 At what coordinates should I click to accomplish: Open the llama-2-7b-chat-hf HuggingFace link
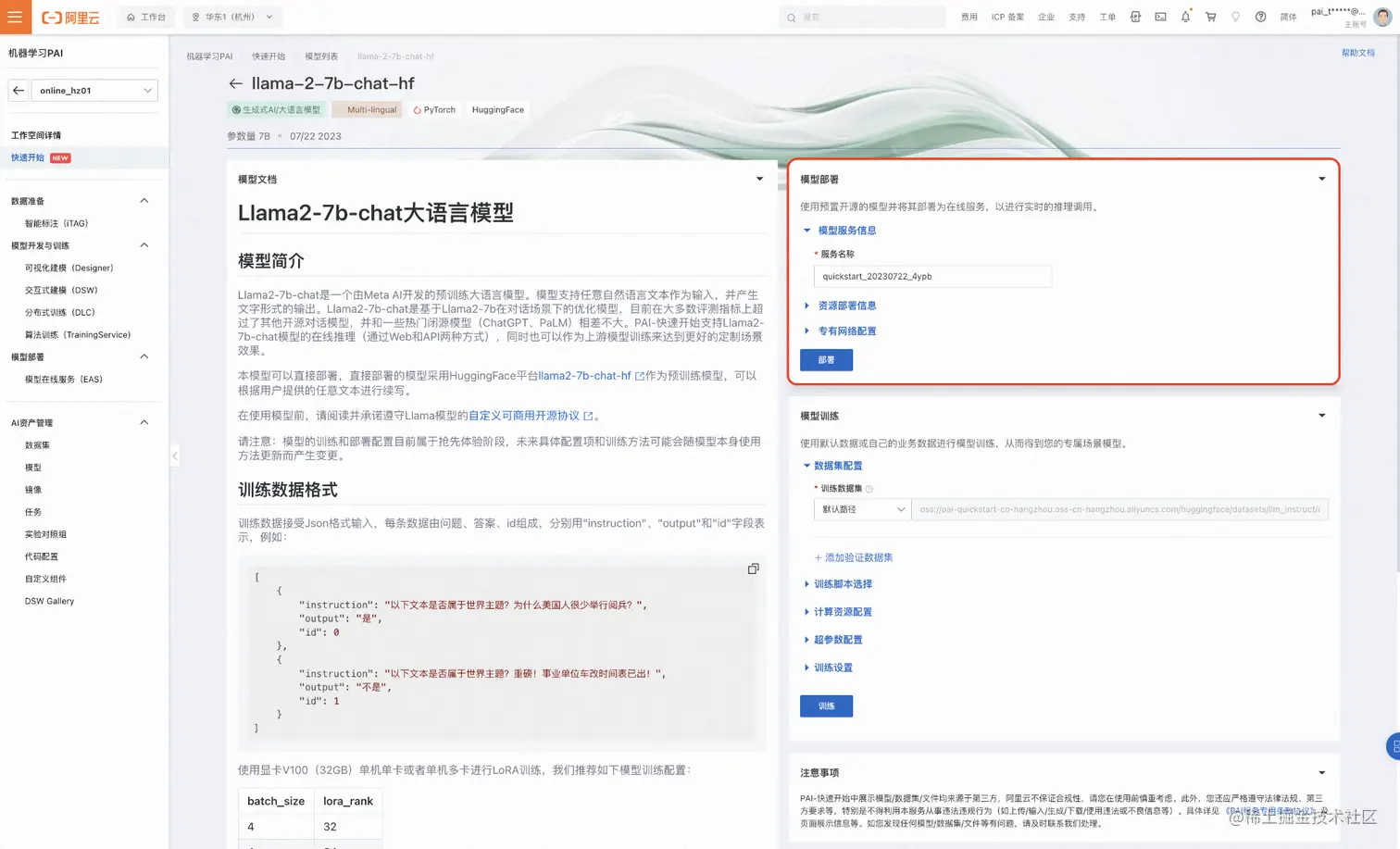[x=591, y=376]
